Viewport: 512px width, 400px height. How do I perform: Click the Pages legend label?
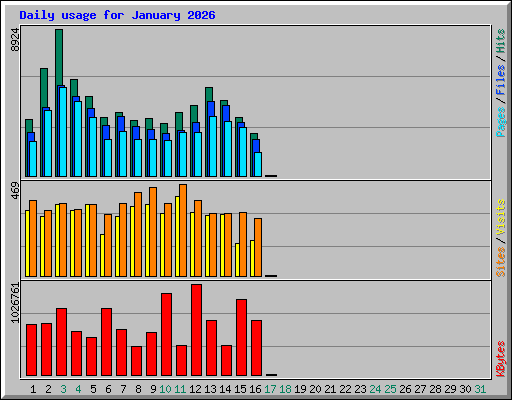click(500, 122)
